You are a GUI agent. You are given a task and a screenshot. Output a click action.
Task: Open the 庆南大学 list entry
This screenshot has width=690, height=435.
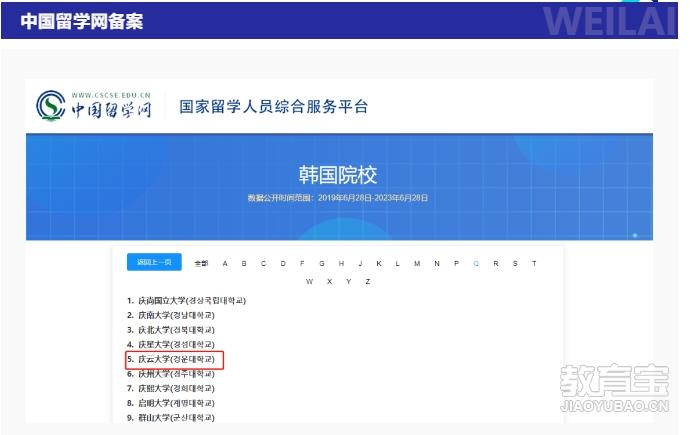tap(171, 315)
